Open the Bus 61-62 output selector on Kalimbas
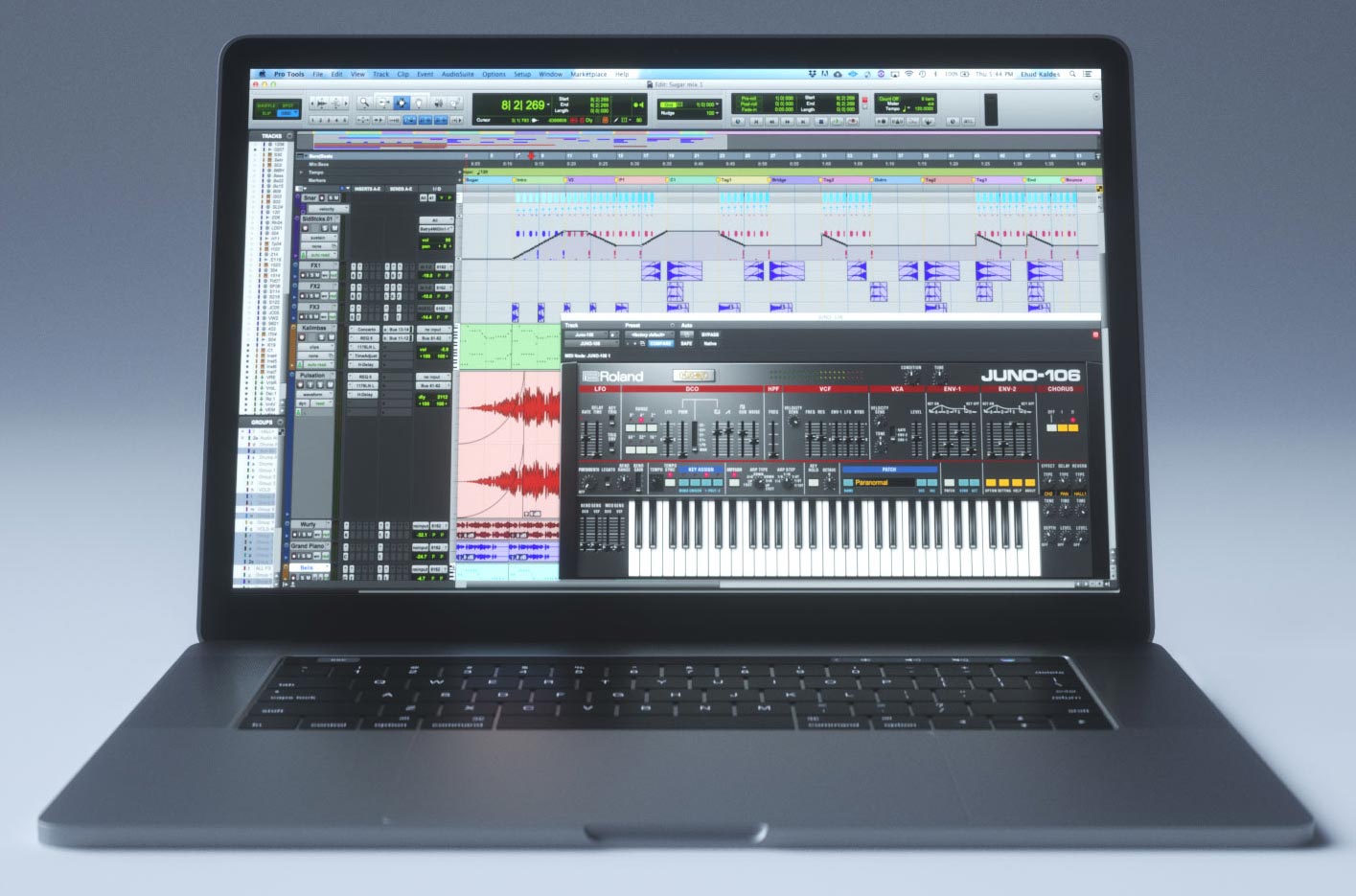Image resolution: width=1356 pixels, height=896 pixels. [433, 338]
